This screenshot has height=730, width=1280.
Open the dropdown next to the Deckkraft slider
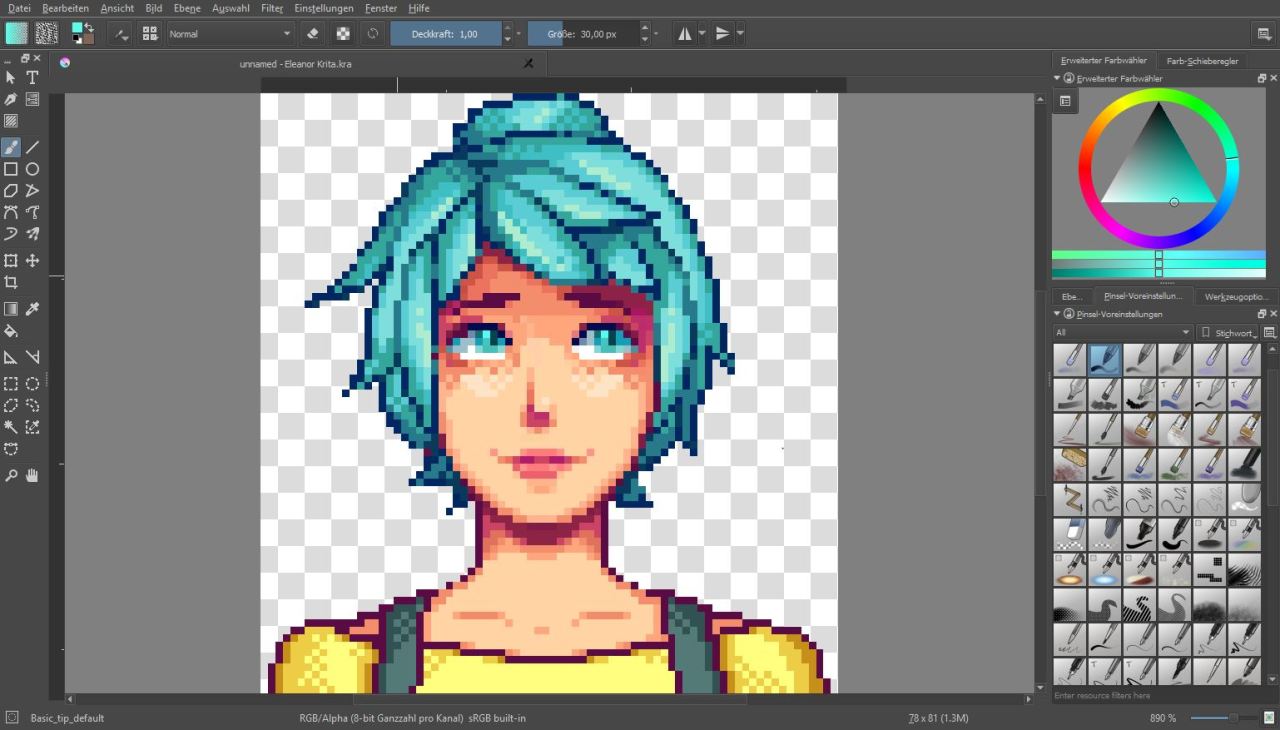(518, 33)
